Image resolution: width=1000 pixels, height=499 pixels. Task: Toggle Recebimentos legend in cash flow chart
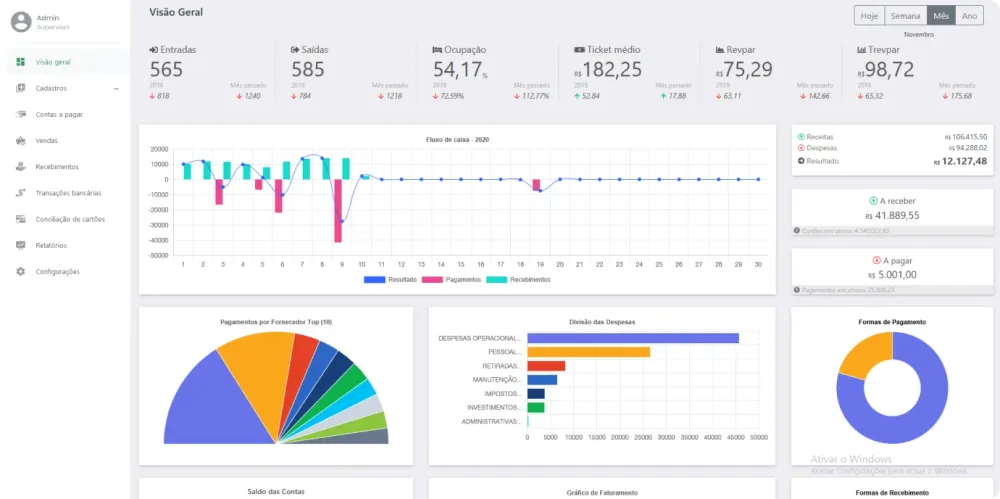(518, 279)
